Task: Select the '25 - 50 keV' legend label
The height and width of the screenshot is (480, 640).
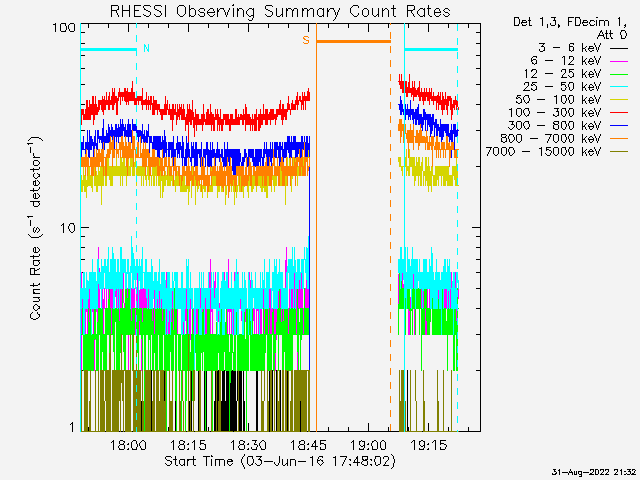Action: point(562,87)
